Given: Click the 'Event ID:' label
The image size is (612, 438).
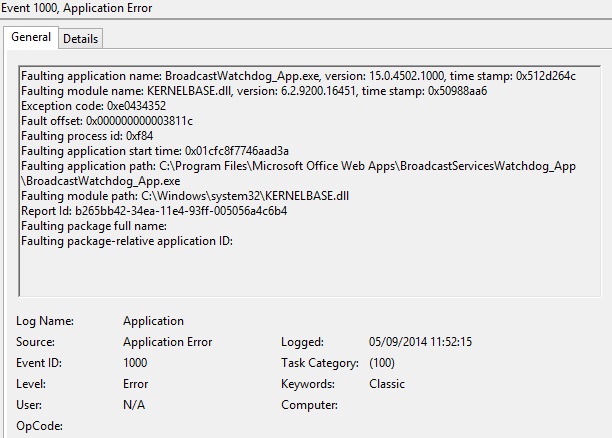Looking at the screenshot, I should tap(39, 363).
